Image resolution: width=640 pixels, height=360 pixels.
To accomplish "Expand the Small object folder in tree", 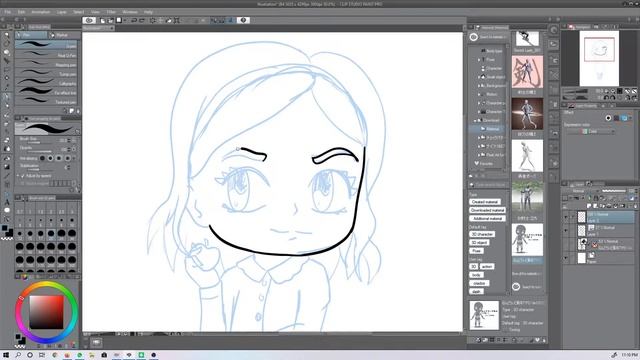I will coord(479,77).
